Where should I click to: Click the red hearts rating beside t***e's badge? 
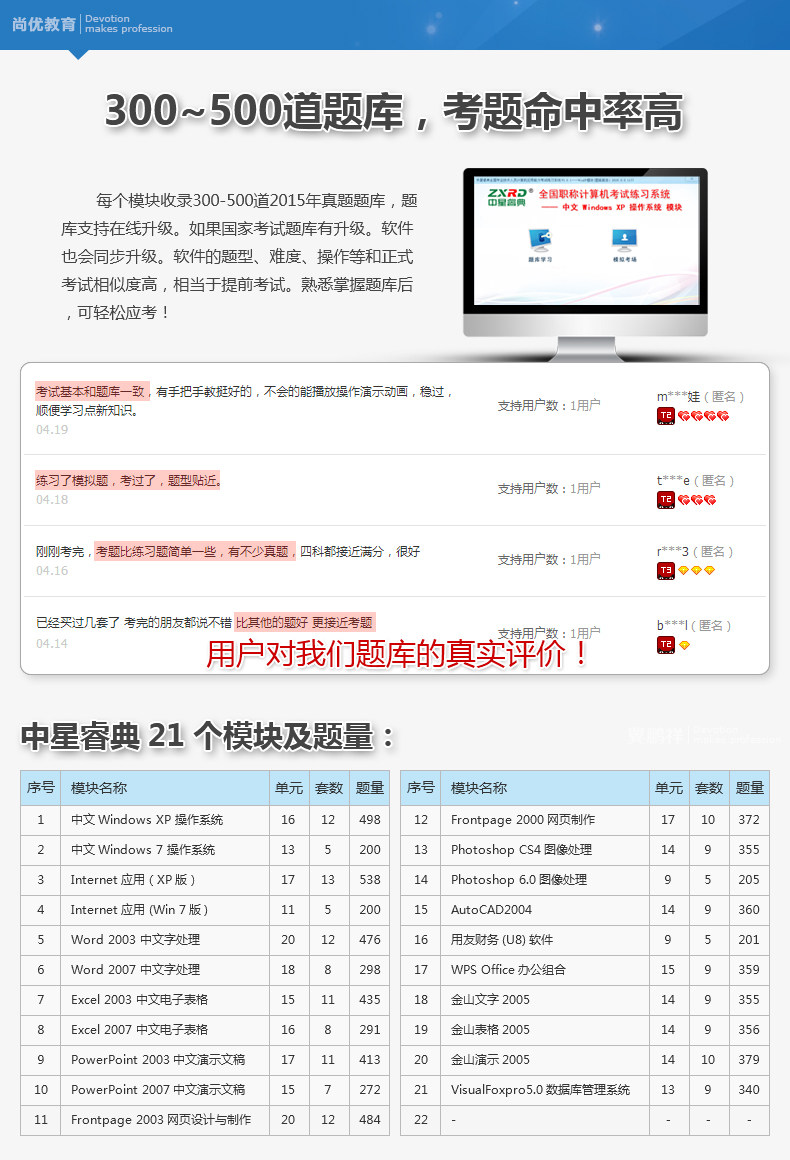pos(697,500)
